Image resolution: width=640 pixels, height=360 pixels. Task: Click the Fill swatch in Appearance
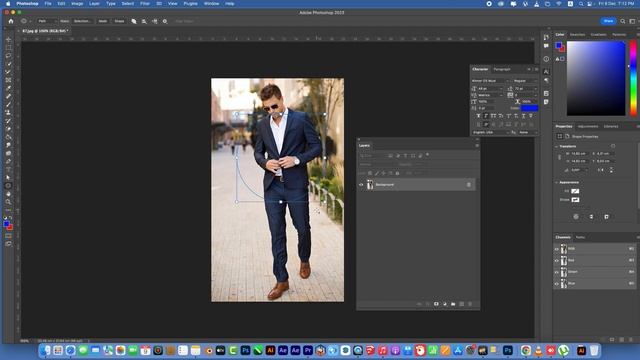point(575,191)
